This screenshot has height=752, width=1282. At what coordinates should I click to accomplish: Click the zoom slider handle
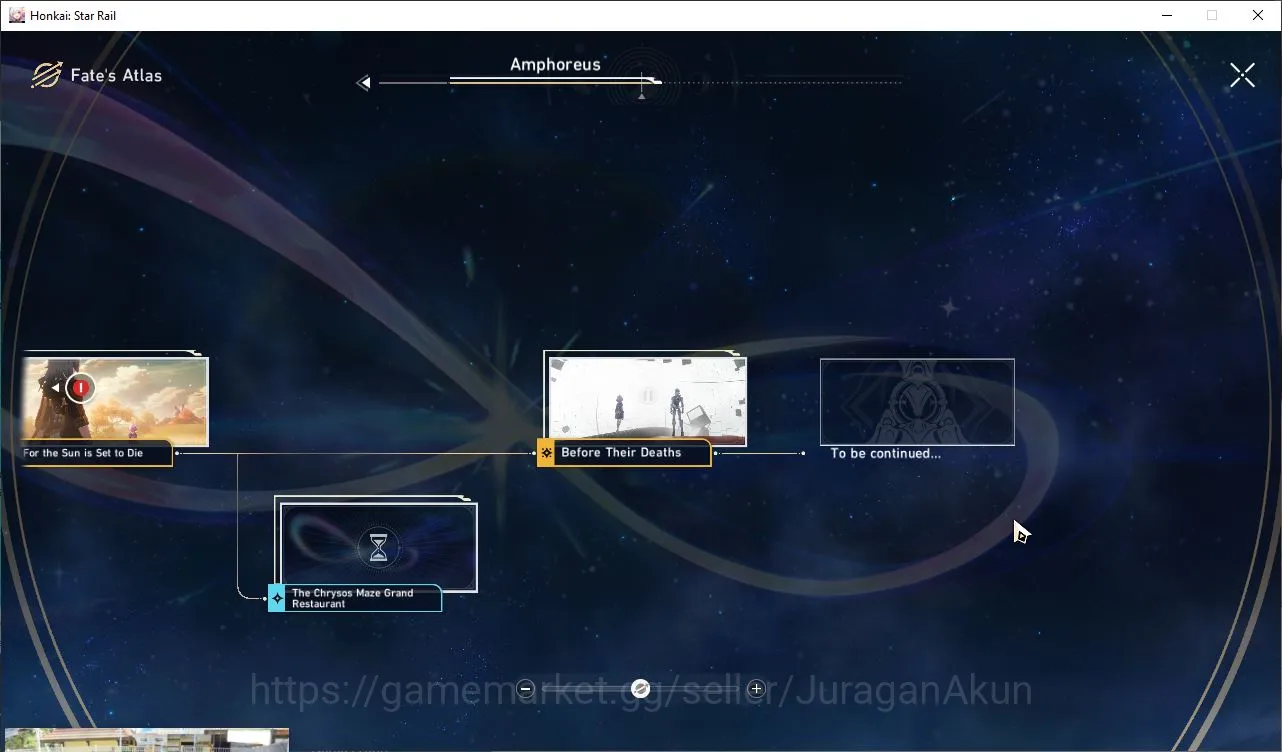click(641, 688)
